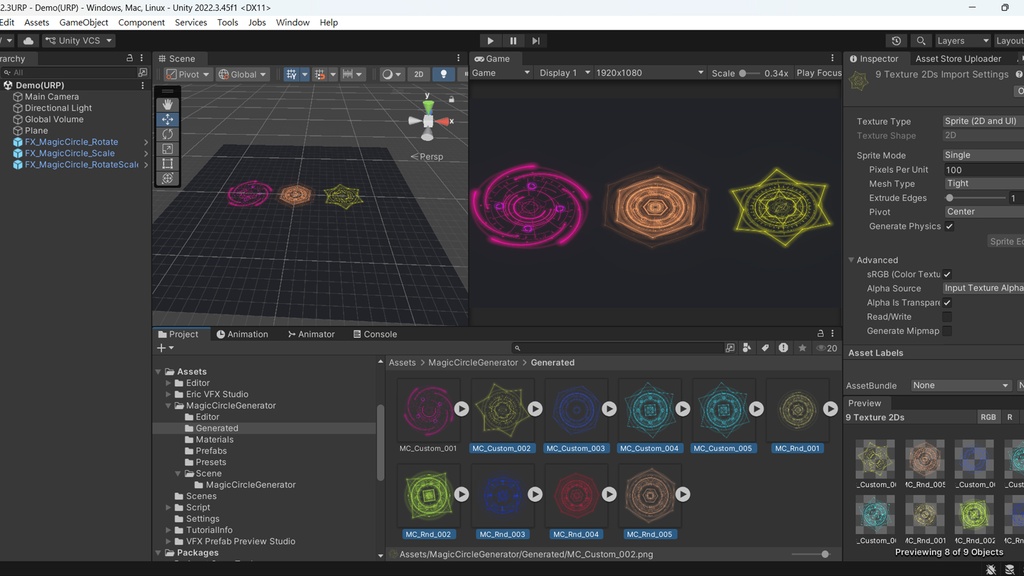Enable the Generate Mipmap checkbox
This screenshot has width=1024, height=576.
click(x=947, y=331)
